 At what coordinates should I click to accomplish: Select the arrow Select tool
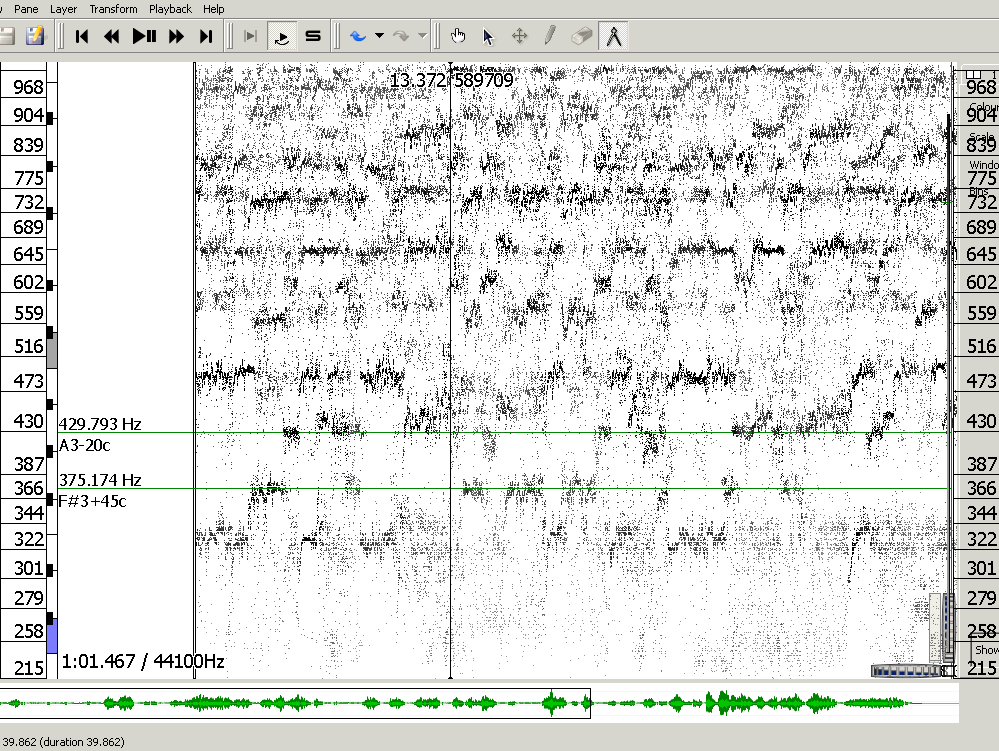488,37
